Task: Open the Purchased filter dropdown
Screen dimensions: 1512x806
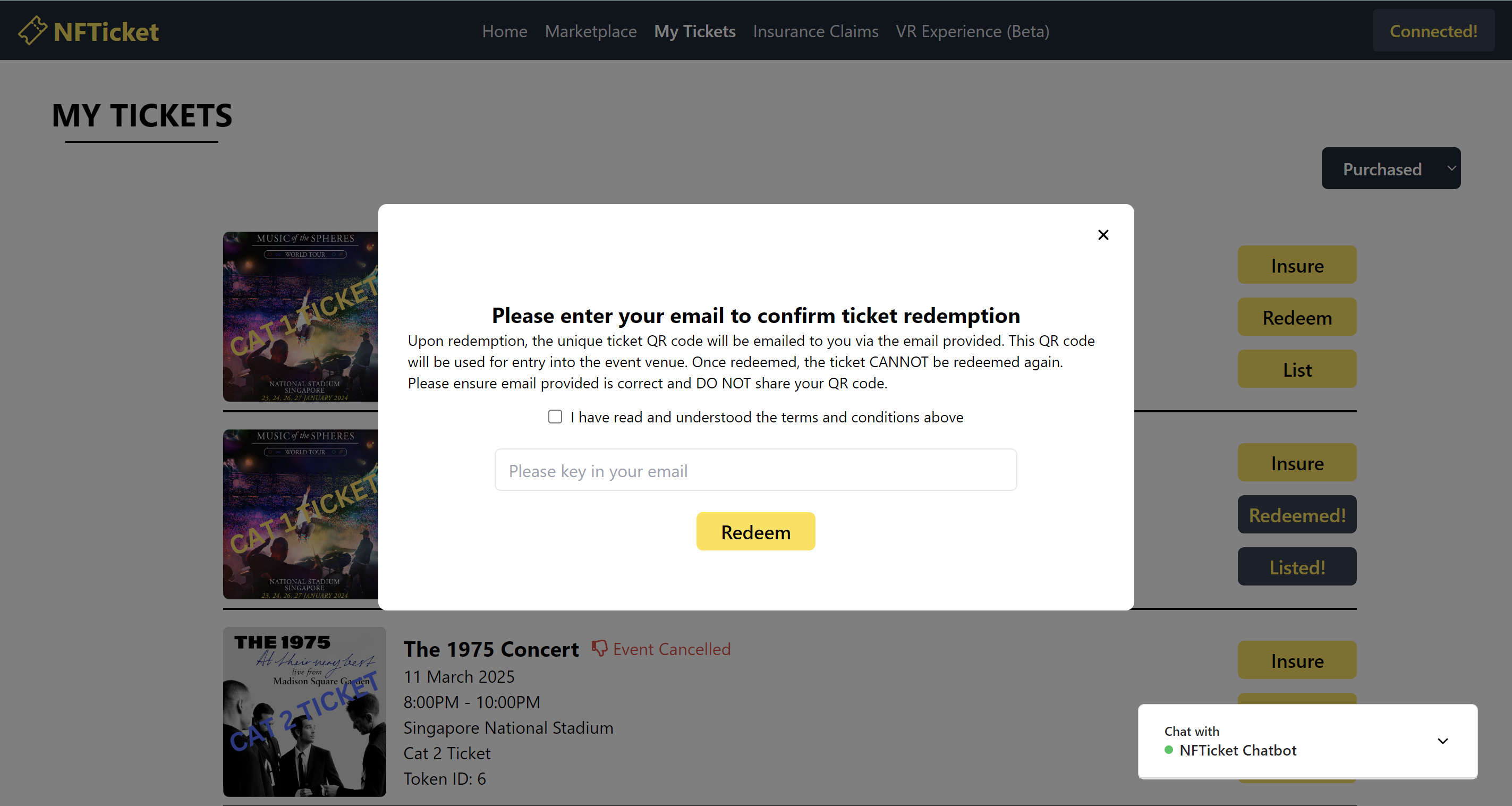Action: [x=1390, y=168]
